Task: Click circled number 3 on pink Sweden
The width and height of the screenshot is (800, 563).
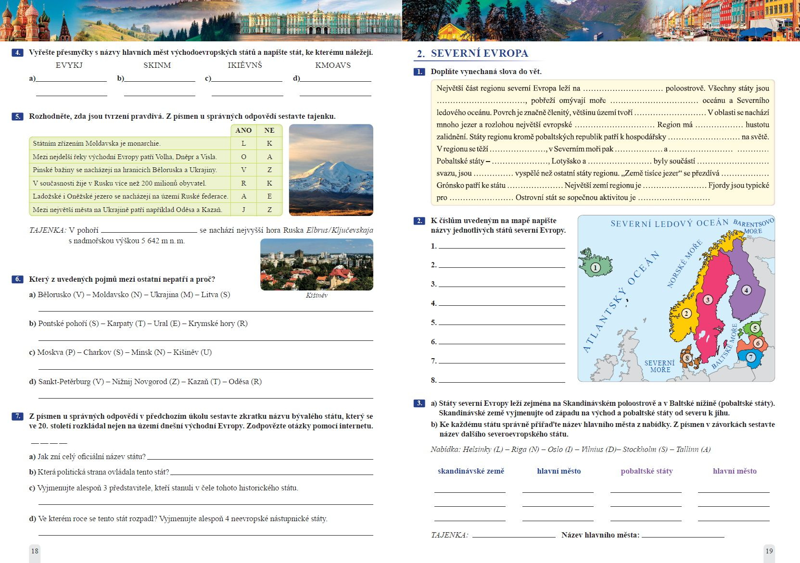Action: pyautogui.click(x=707, y=300)
